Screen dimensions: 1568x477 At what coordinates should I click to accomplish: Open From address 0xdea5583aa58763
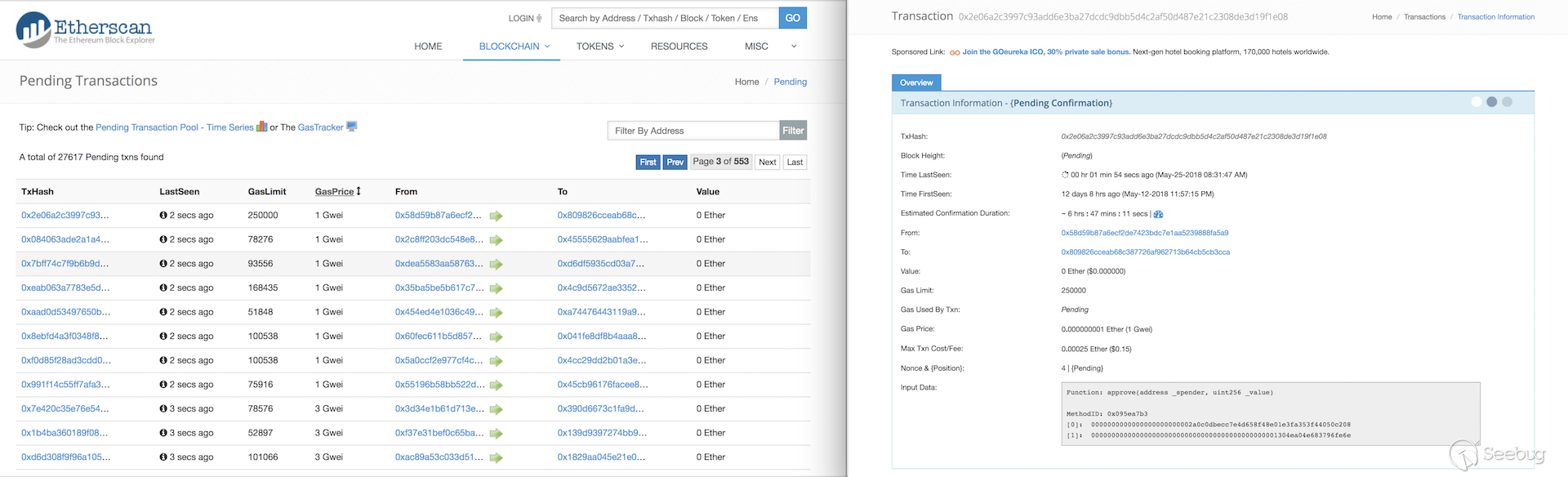439,264
